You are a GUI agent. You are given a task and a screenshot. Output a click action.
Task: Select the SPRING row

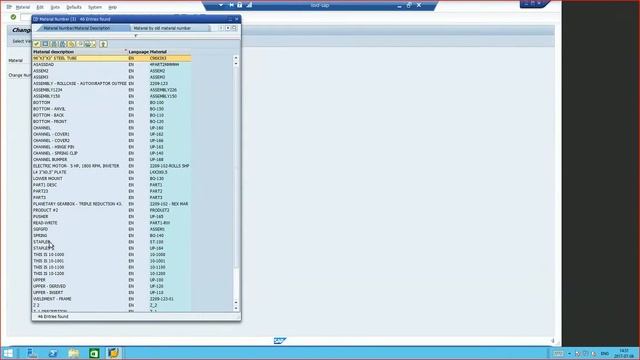pos(112,236)
